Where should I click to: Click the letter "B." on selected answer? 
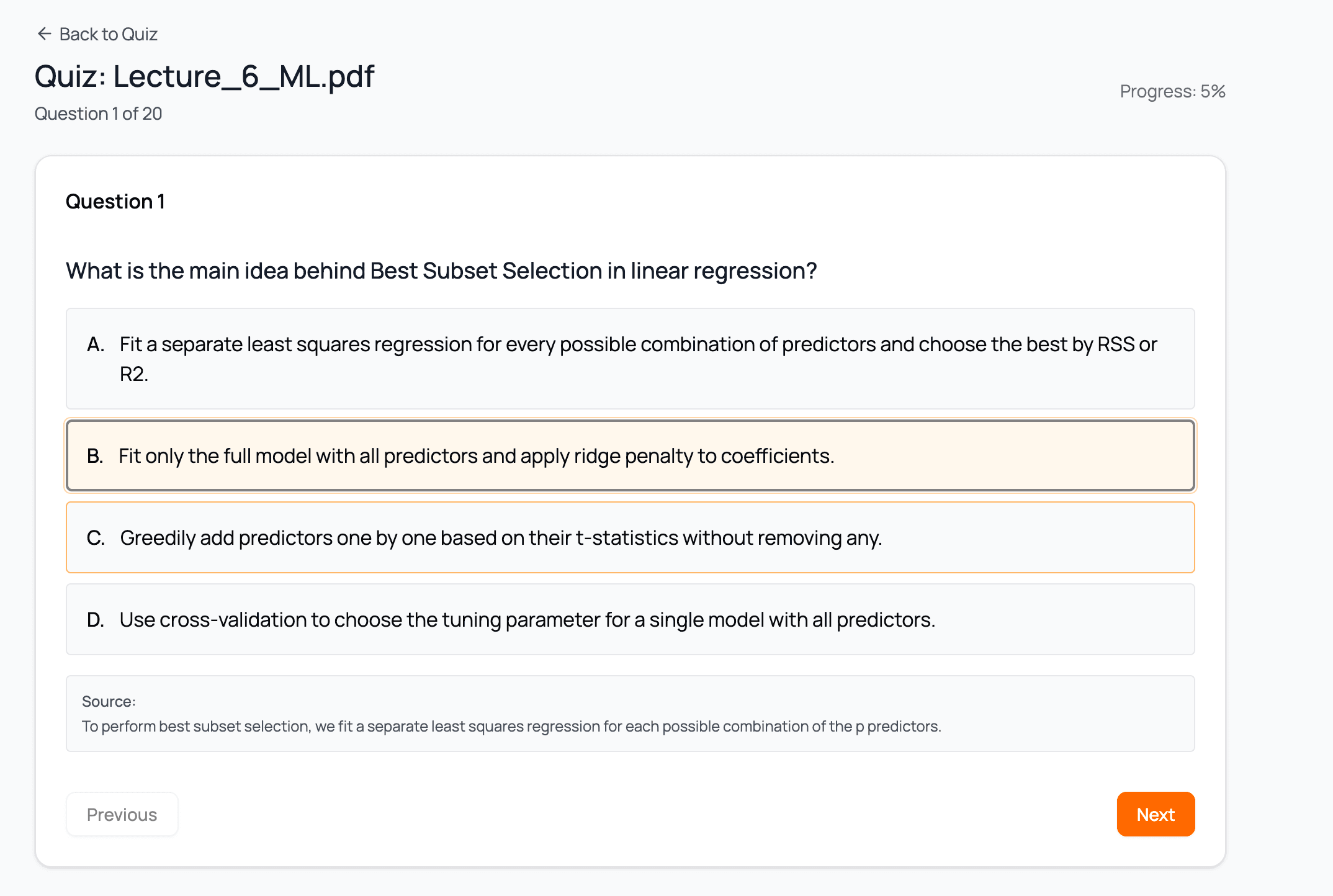[96, 456]
